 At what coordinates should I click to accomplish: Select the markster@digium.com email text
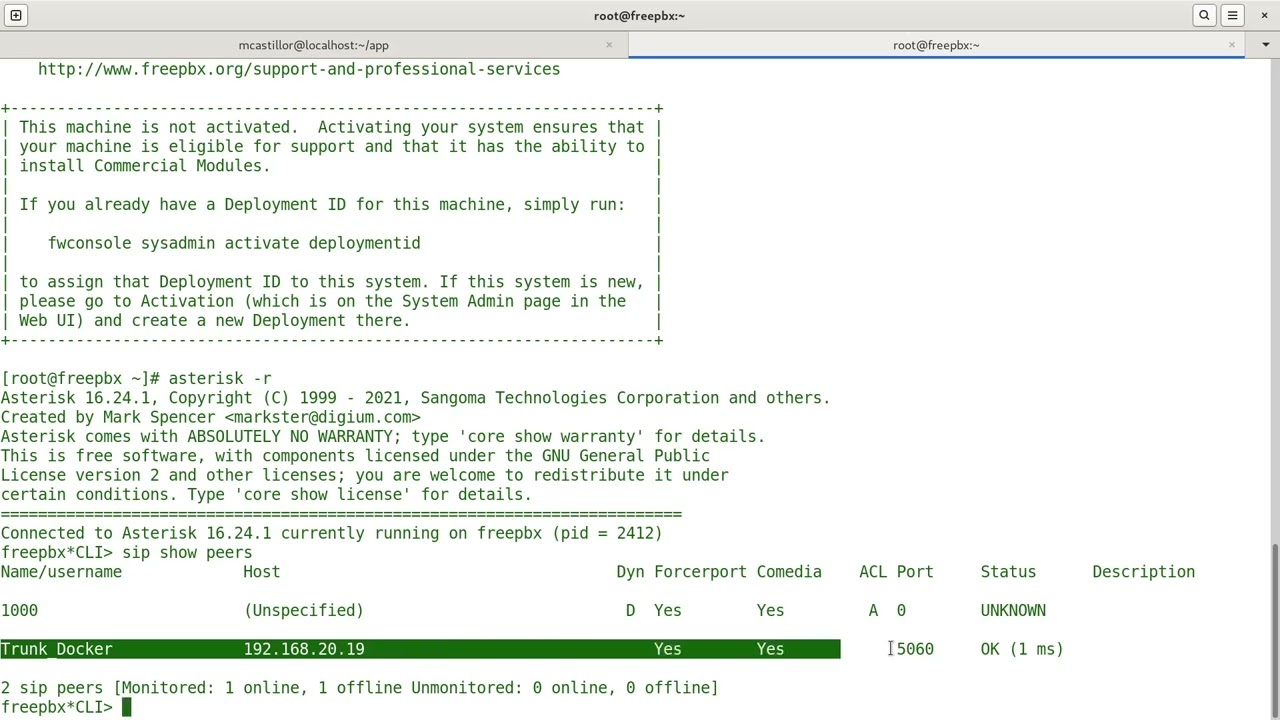(x=322, y=417)
